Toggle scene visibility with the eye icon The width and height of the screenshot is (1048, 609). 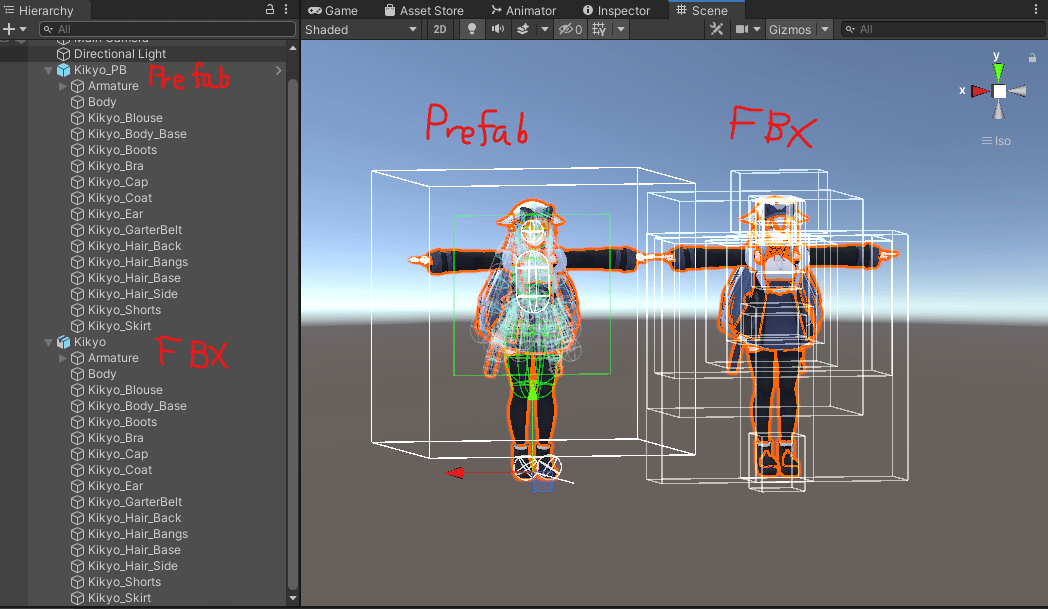coord(565,29)
